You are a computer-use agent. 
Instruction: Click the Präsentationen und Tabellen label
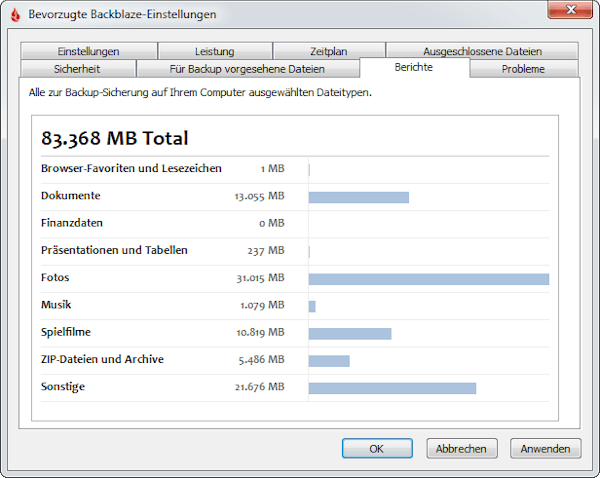click(x=114, y=250)
